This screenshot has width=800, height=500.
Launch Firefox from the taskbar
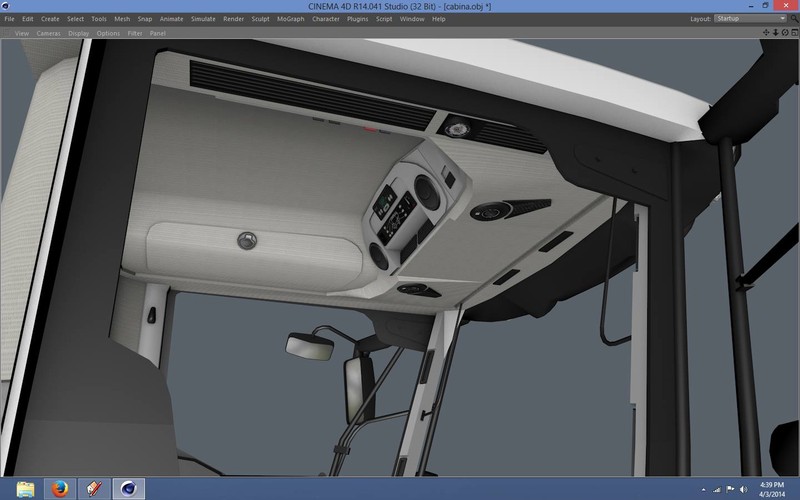point(59,488)
